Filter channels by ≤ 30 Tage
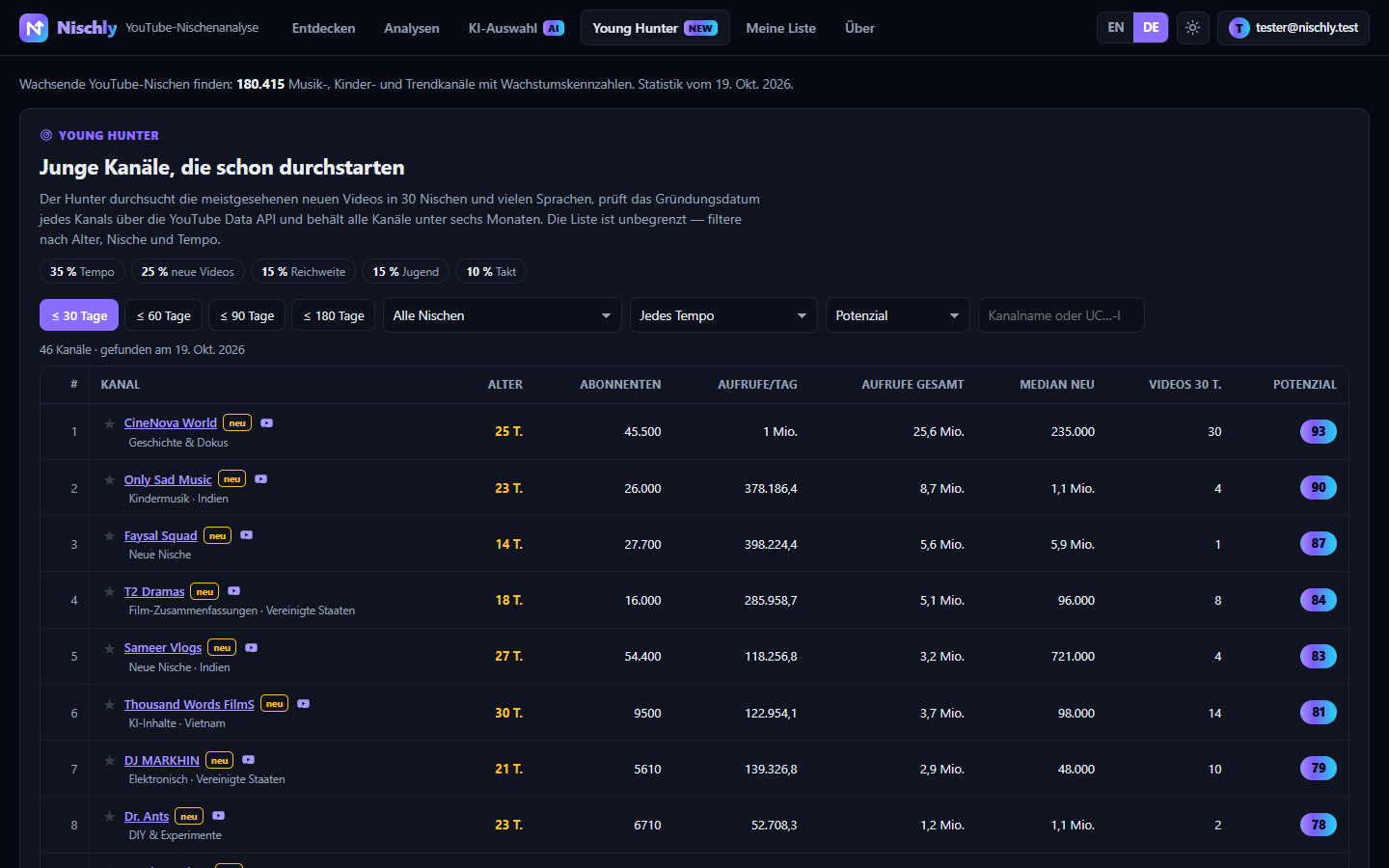Viewport: 1389px width, 868px height. click(79, 315)
